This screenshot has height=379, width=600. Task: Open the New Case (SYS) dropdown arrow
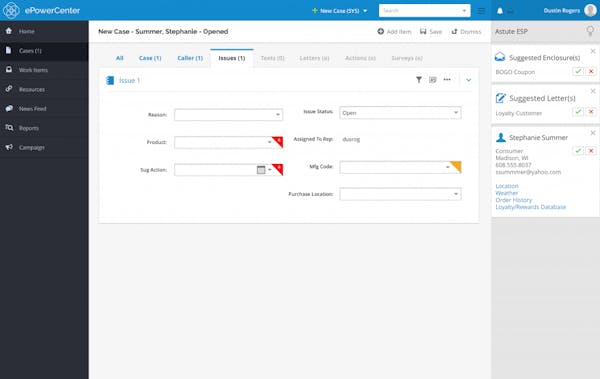(365, 11)
